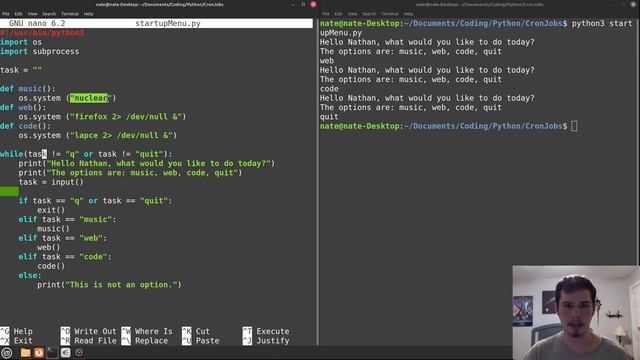Screen dimensions: 640x360
Task: Click the round dark icon at the taskbar's end
Action: point(79,353)
